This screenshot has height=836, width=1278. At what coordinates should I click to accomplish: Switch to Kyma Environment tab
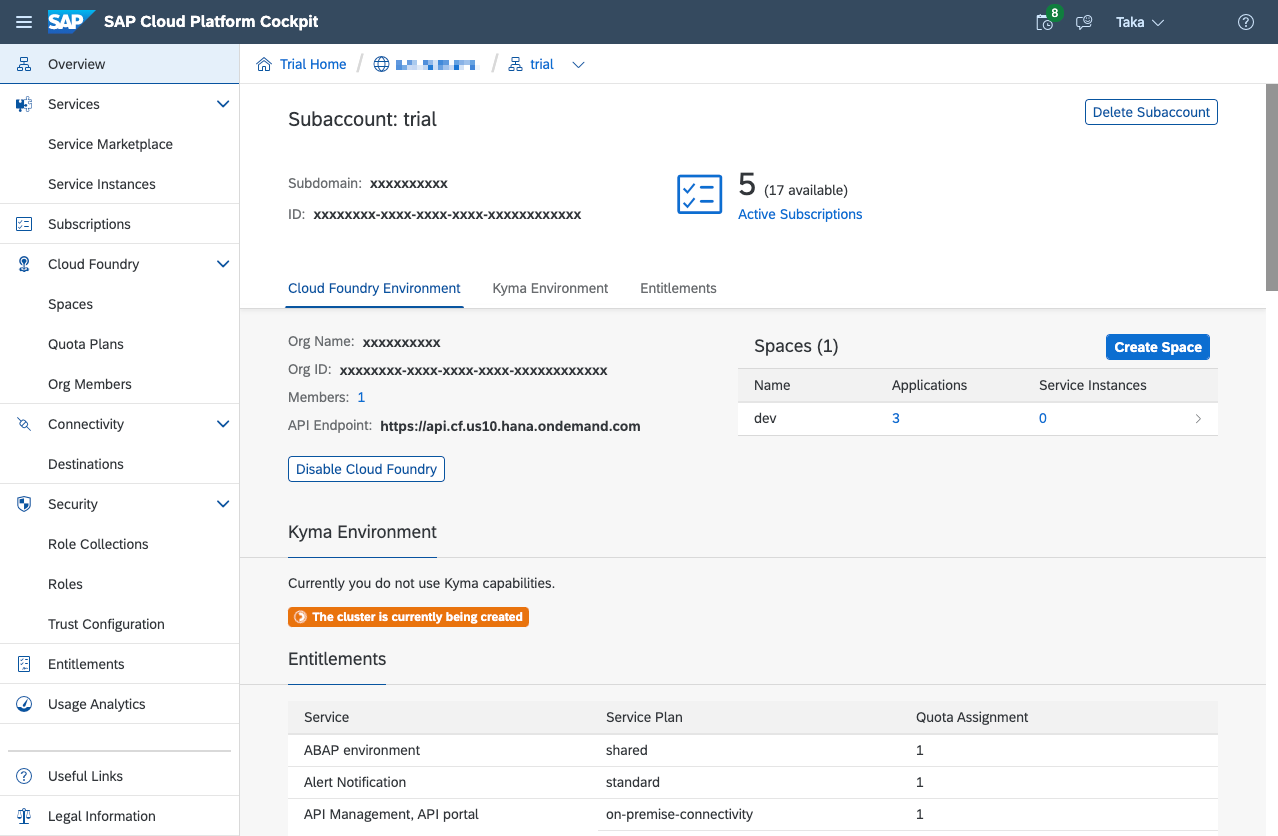550,288
